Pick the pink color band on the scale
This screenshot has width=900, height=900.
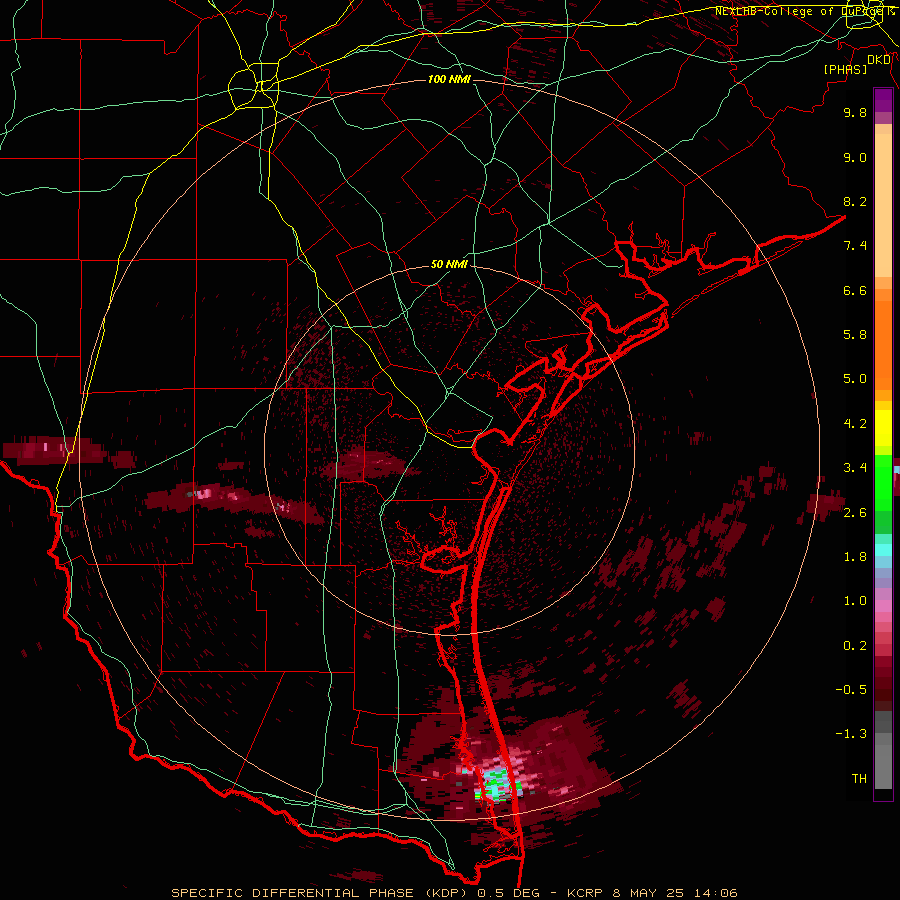(x=883, y=606)
